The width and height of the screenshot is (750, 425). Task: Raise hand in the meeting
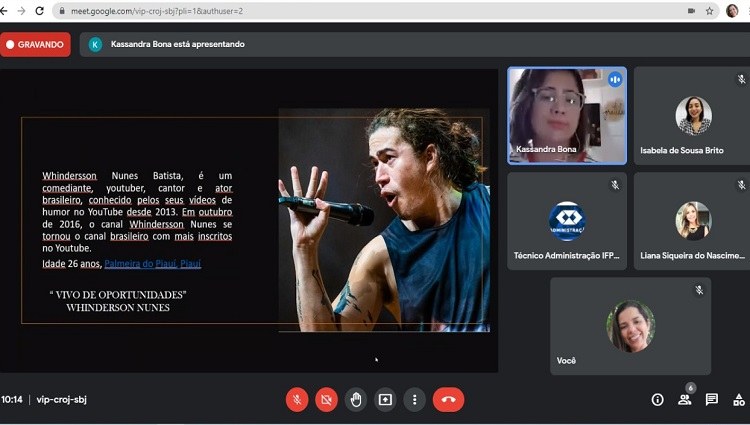pos(356,399)
